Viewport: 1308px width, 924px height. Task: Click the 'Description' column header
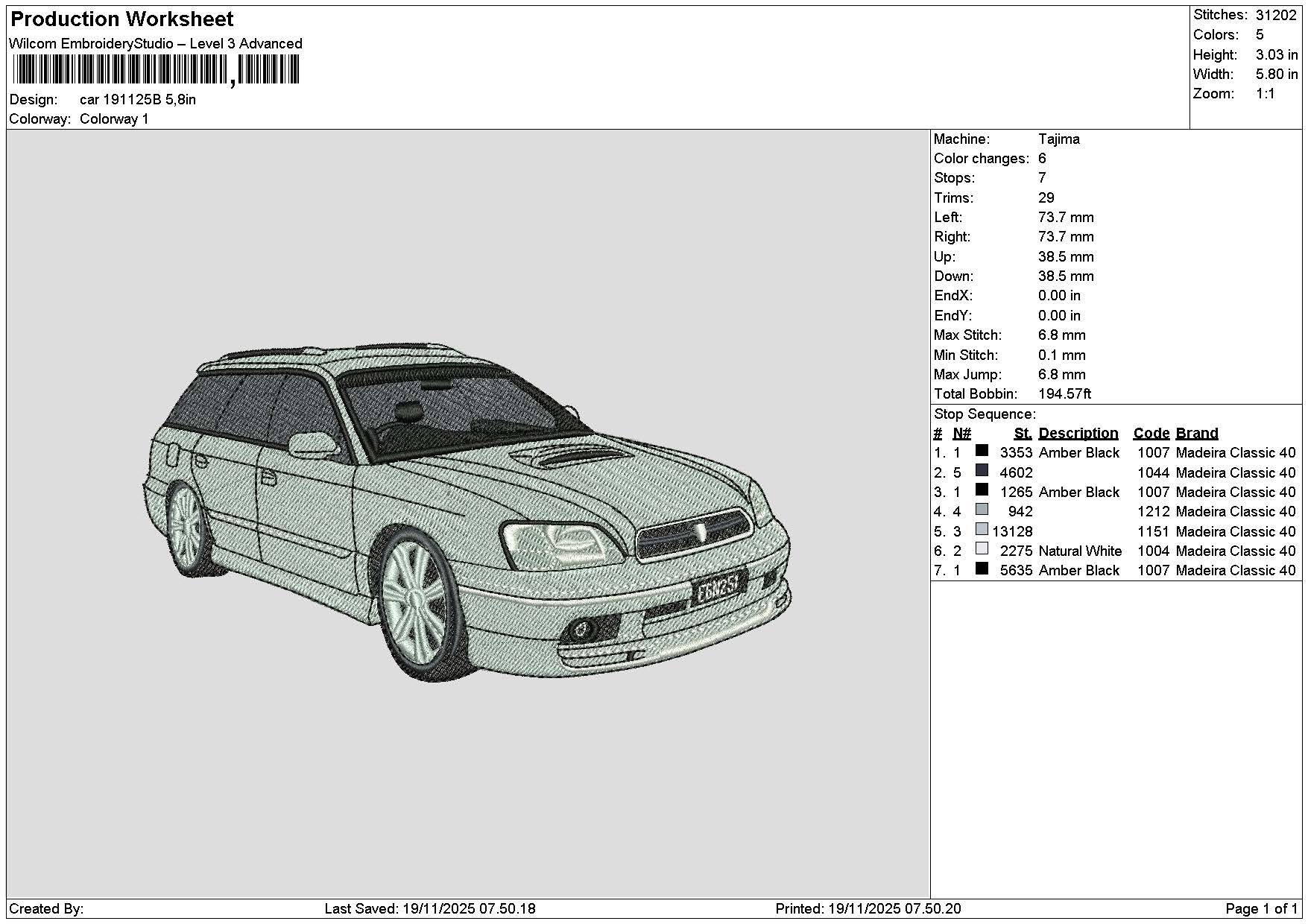point(1078,434)
